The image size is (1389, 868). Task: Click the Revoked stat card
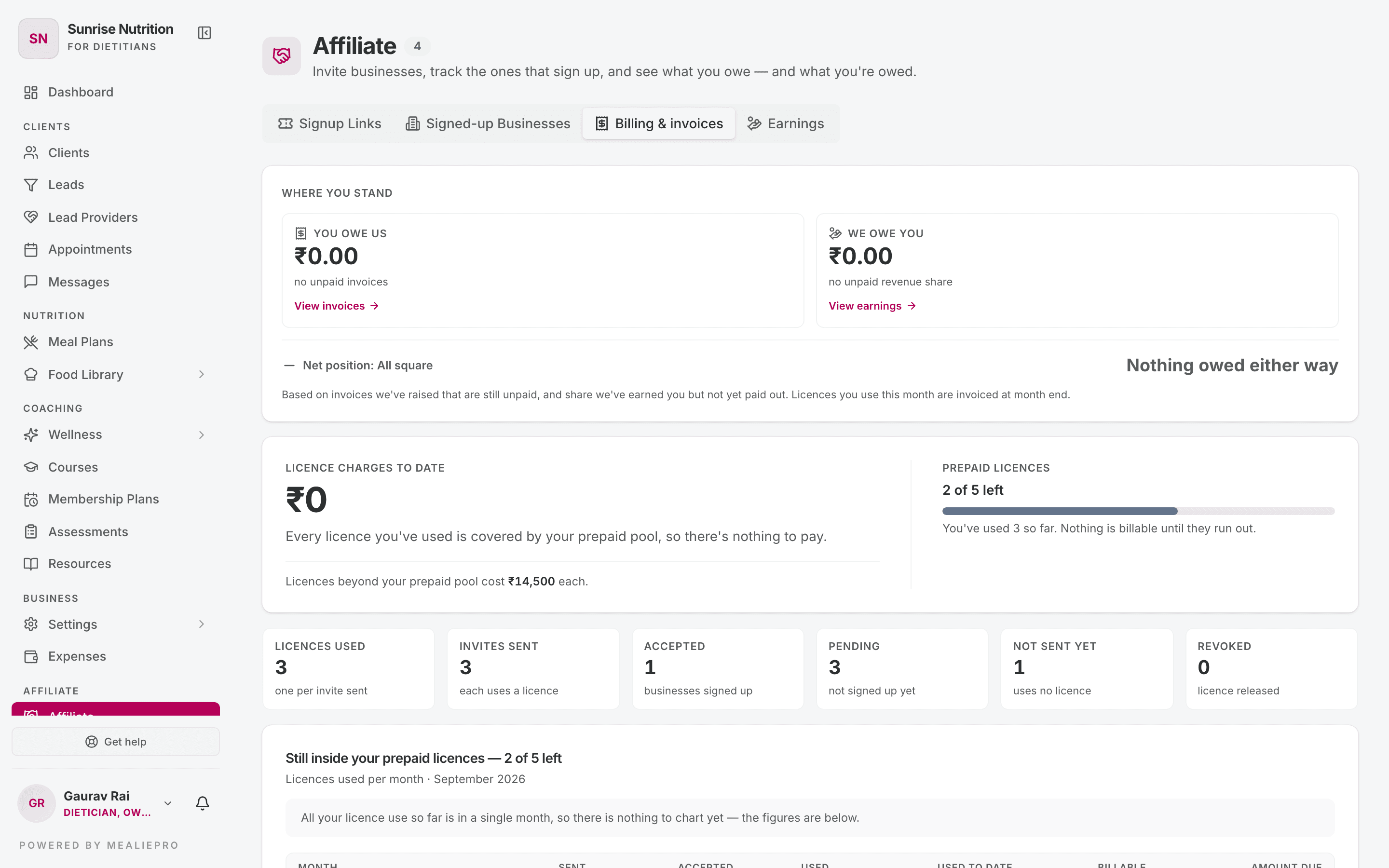[1271, 669]
